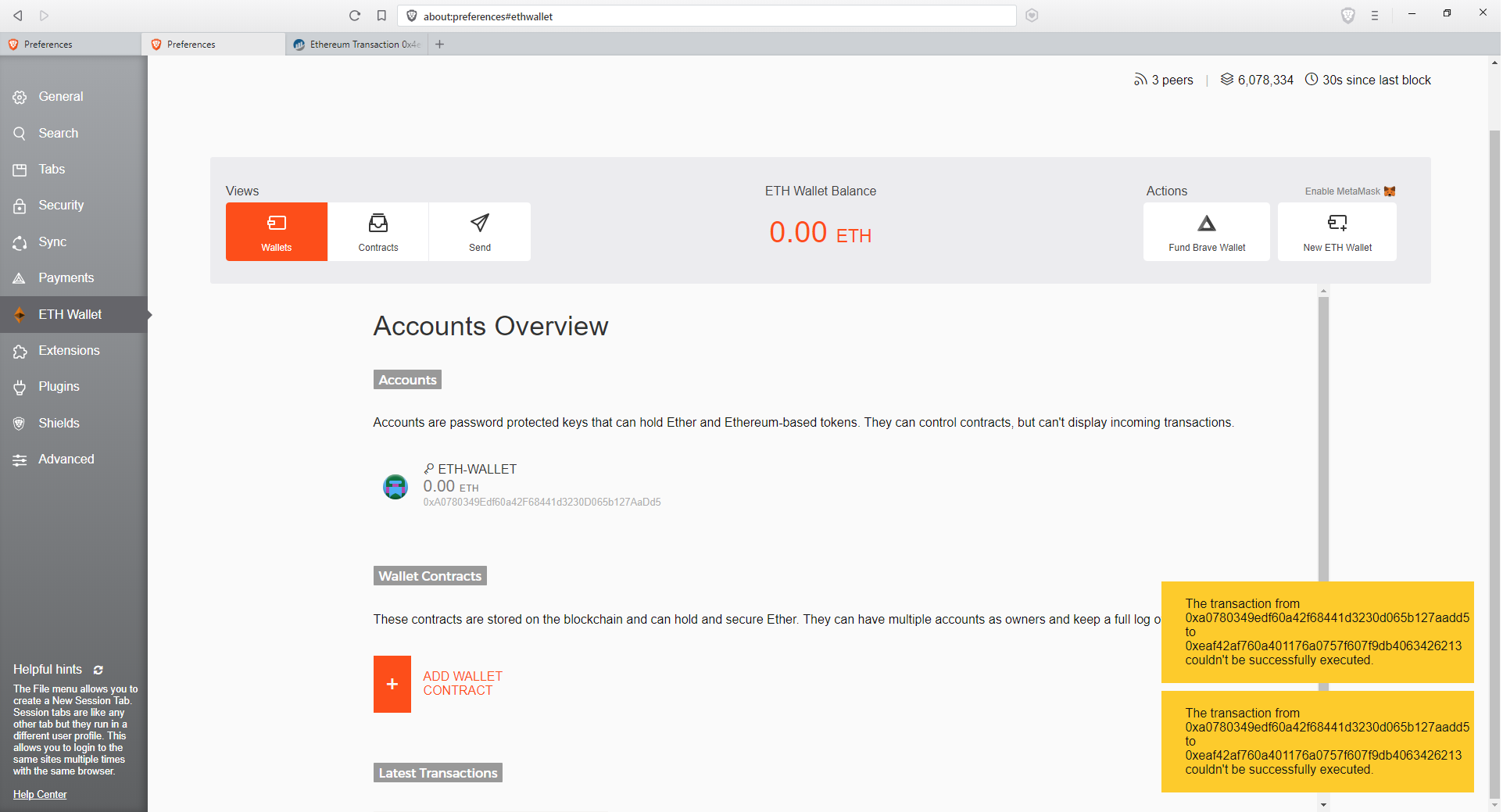The height and width of the screenshot is (812, 1503).
Task: Click the time since last block indicator
Action: pos(1368,80)
